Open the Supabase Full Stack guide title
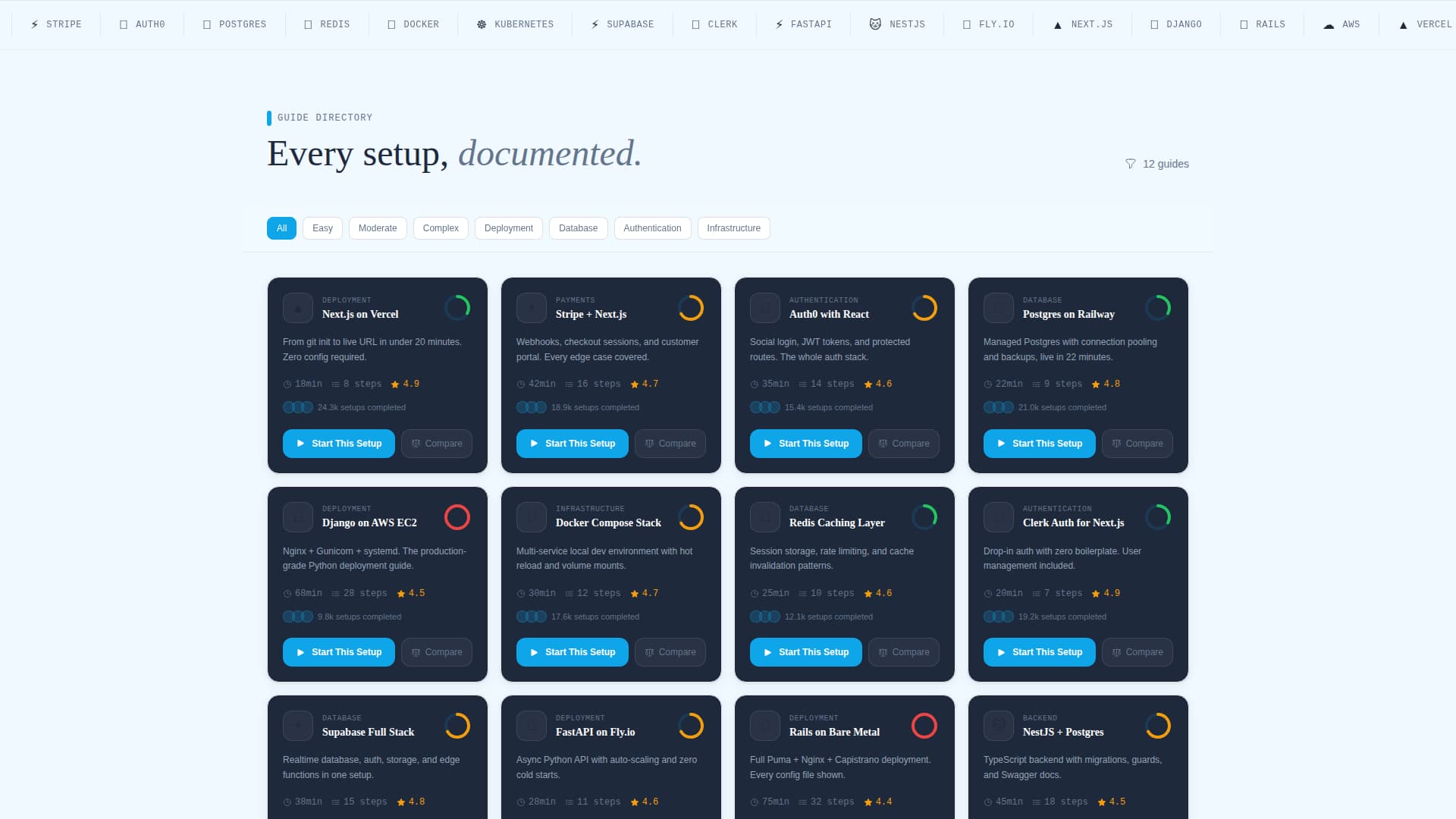Screen dimensions: 1456x819 [368, 732]
